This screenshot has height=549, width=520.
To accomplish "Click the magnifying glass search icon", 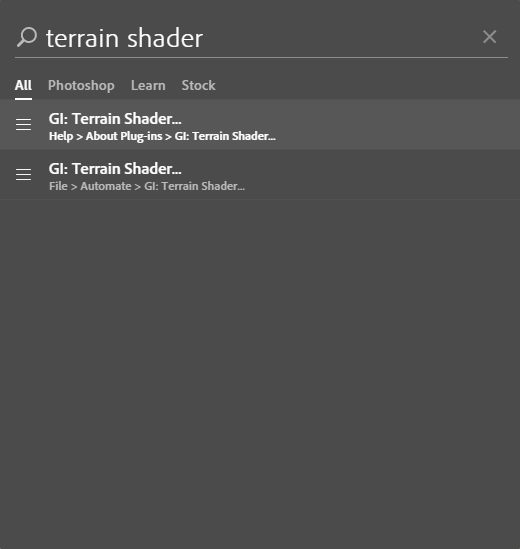I will click(27, 37).
